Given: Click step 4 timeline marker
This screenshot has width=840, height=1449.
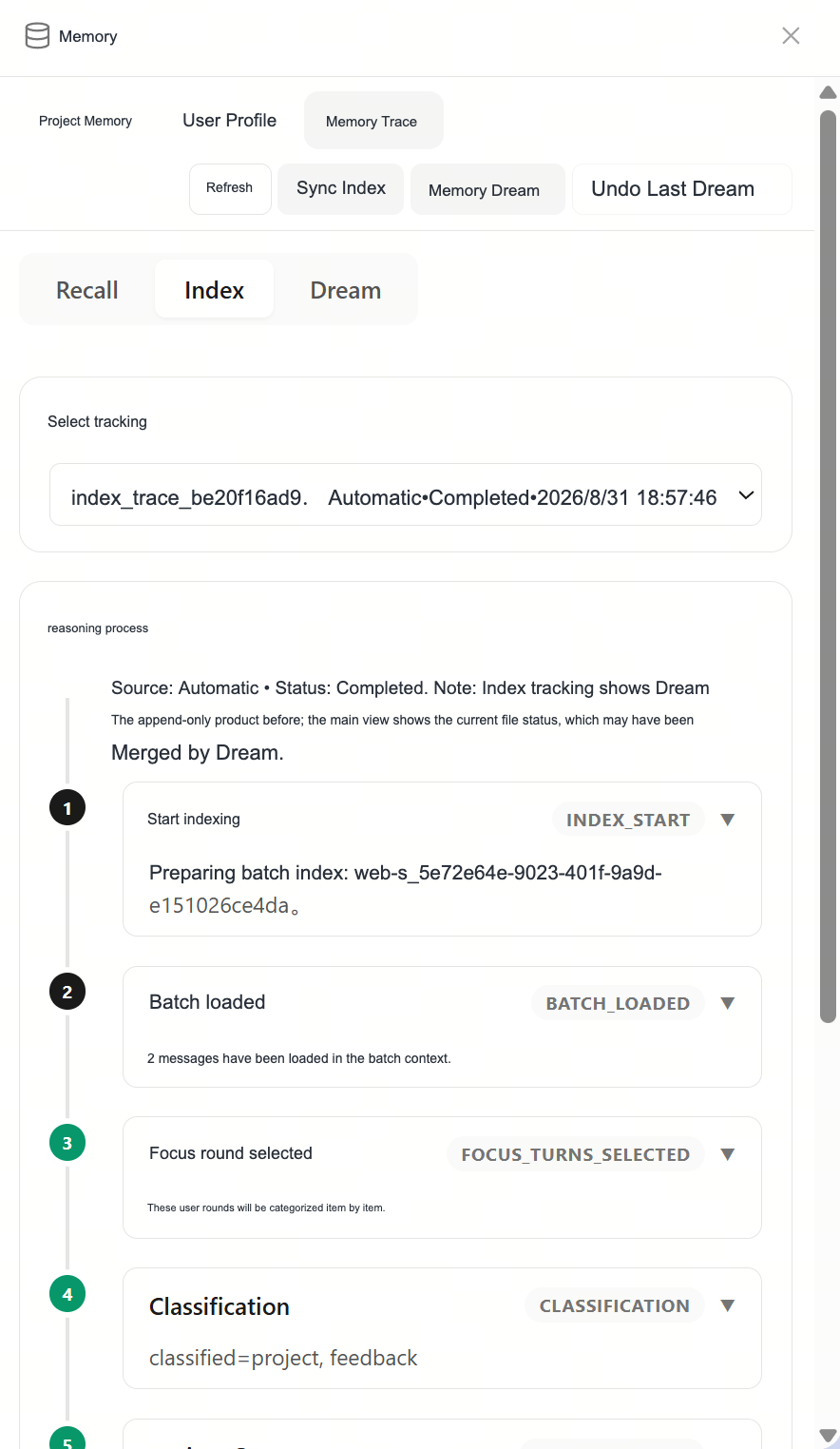Looking at the screenshot, I should tap(67, 1294).
